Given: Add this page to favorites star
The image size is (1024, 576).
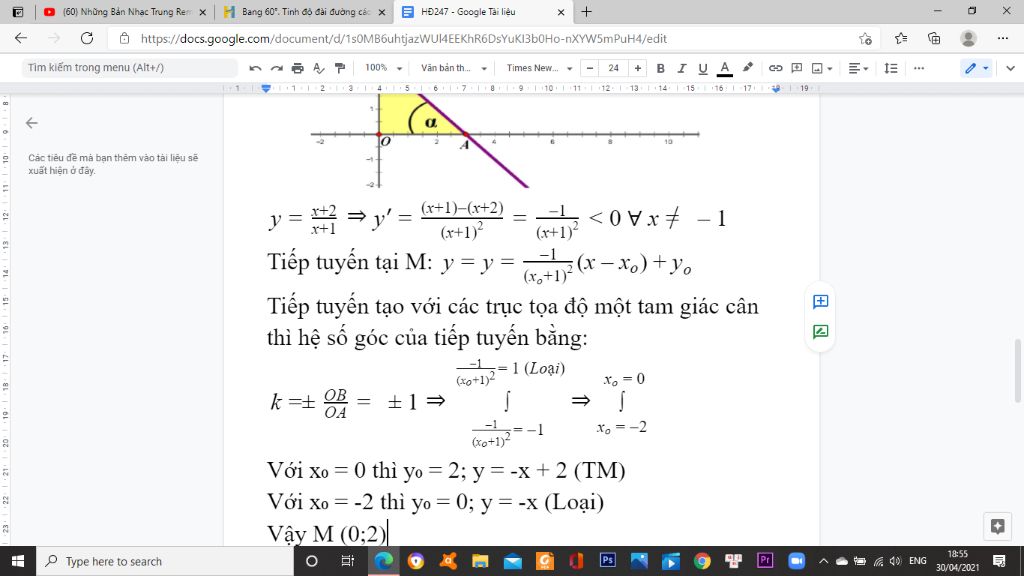Looking at the screenshot, I should [x=865, y=39].
